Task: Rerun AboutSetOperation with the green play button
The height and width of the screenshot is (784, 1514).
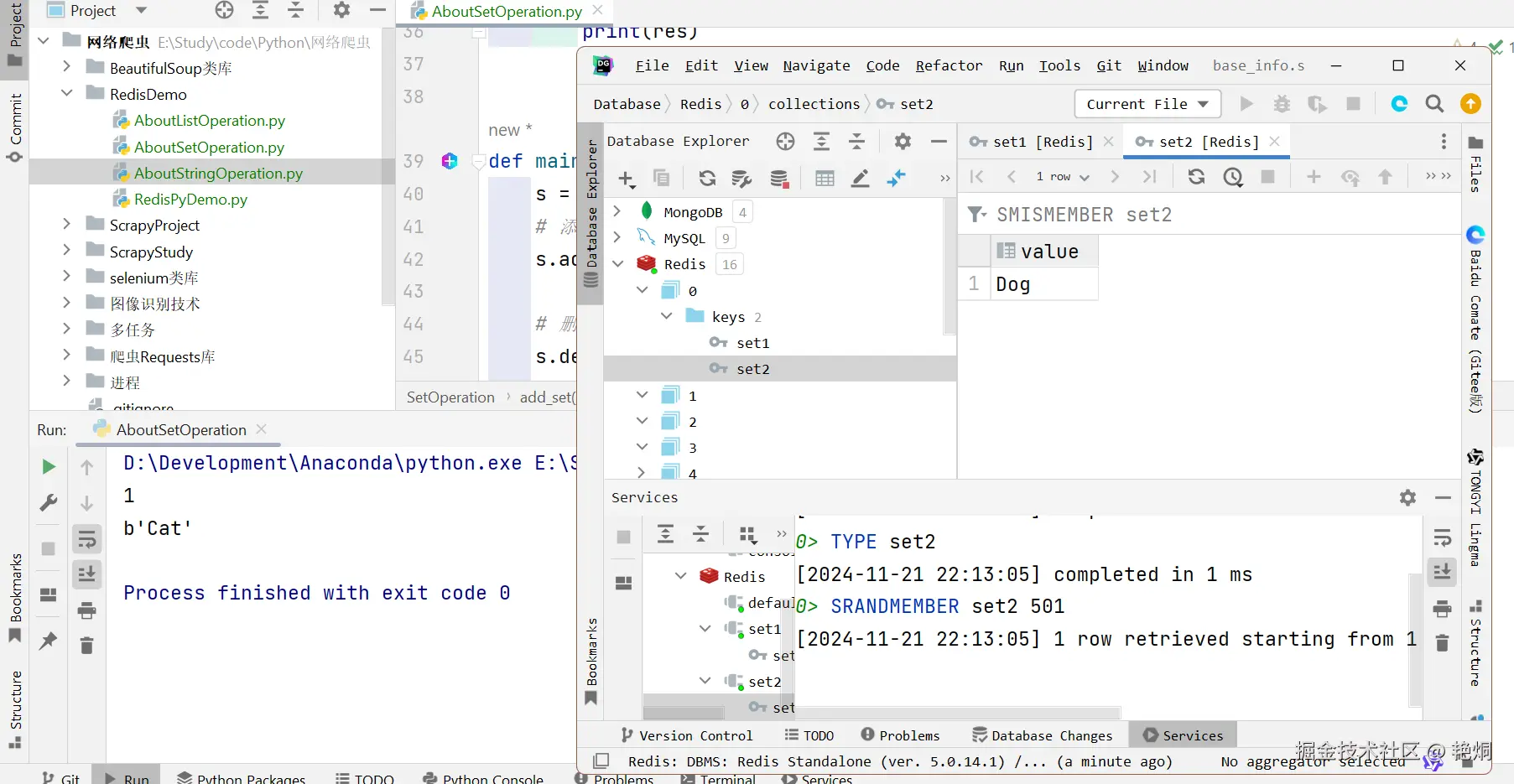Action: coord(49,467)
